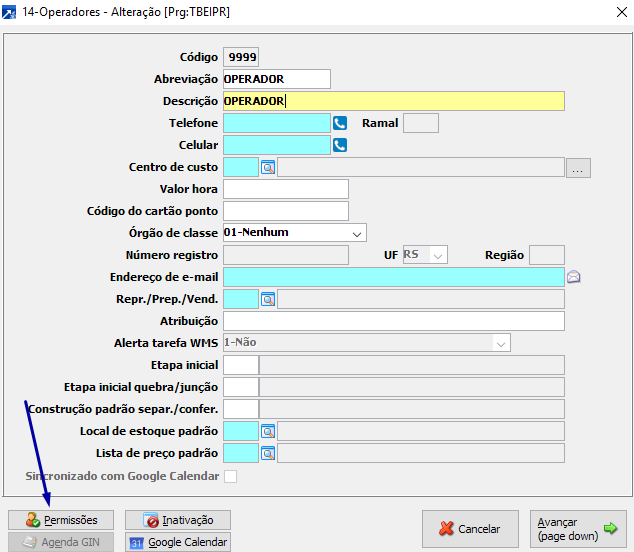Open the Google Calendar button
Viewport: 634px width, 552px height.
(177, 542)
